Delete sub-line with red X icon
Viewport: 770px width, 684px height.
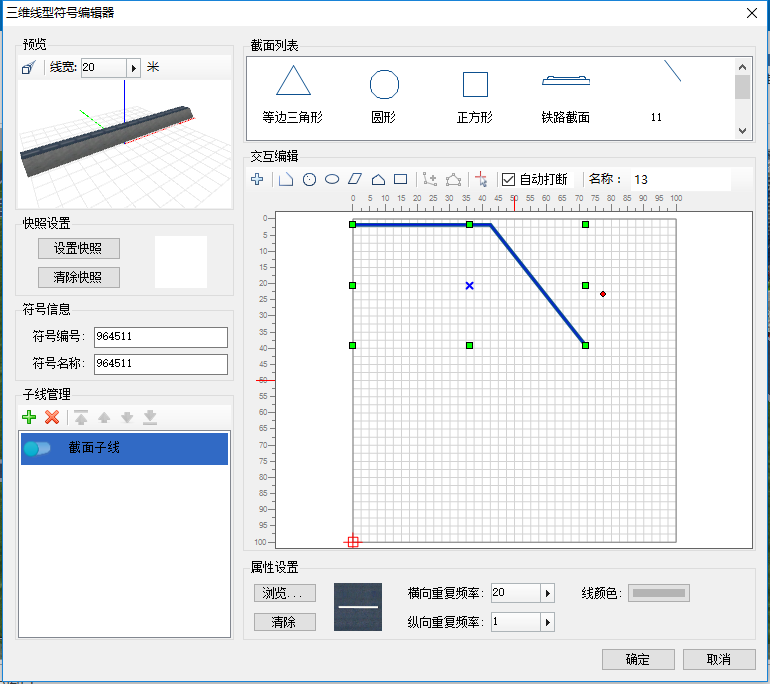pyautogui.click(x=52, y=417)
